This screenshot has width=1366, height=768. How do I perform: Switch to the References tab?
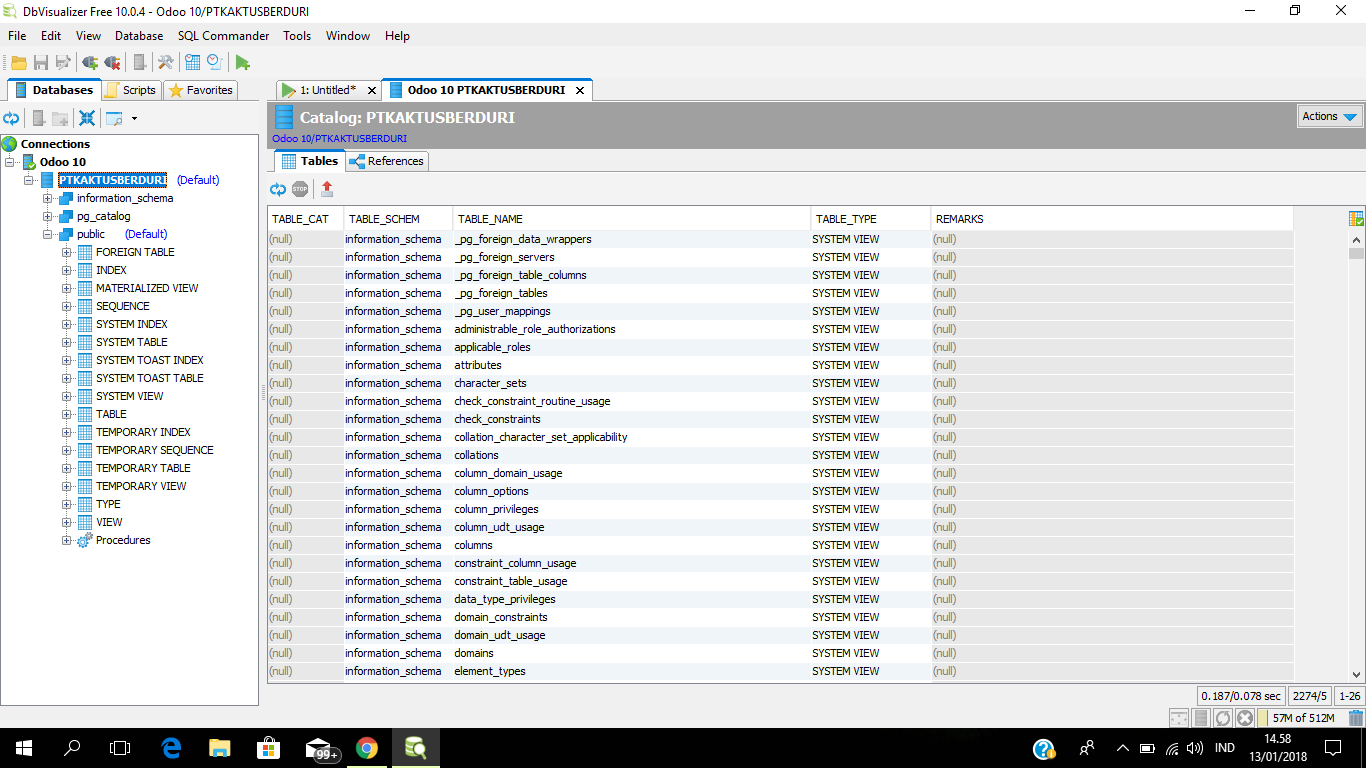tap(386, 160)
